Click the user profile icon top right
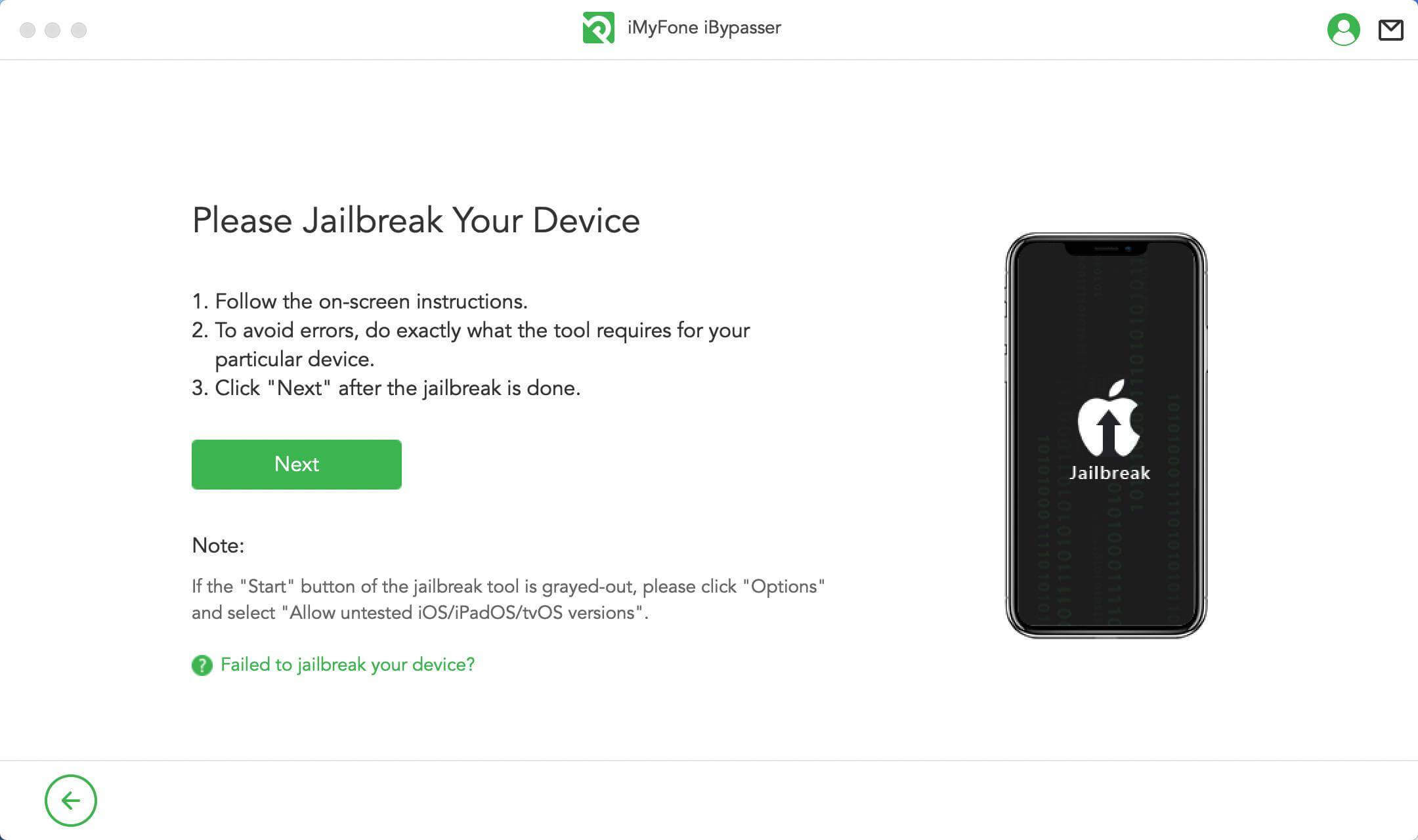This screenshot has height=840, width=1418. pos(1343,28)
